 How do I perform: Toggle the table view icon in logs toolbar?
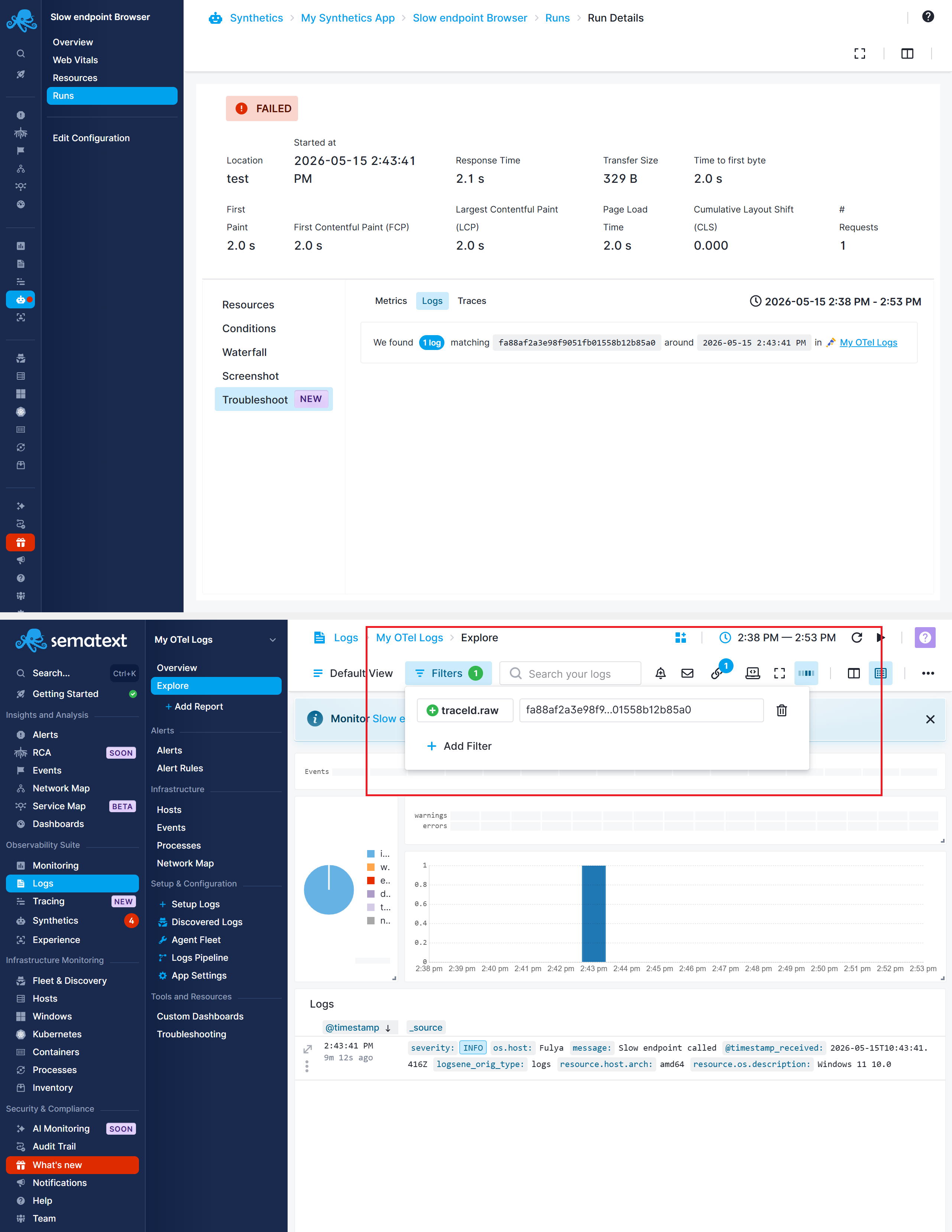880,673
